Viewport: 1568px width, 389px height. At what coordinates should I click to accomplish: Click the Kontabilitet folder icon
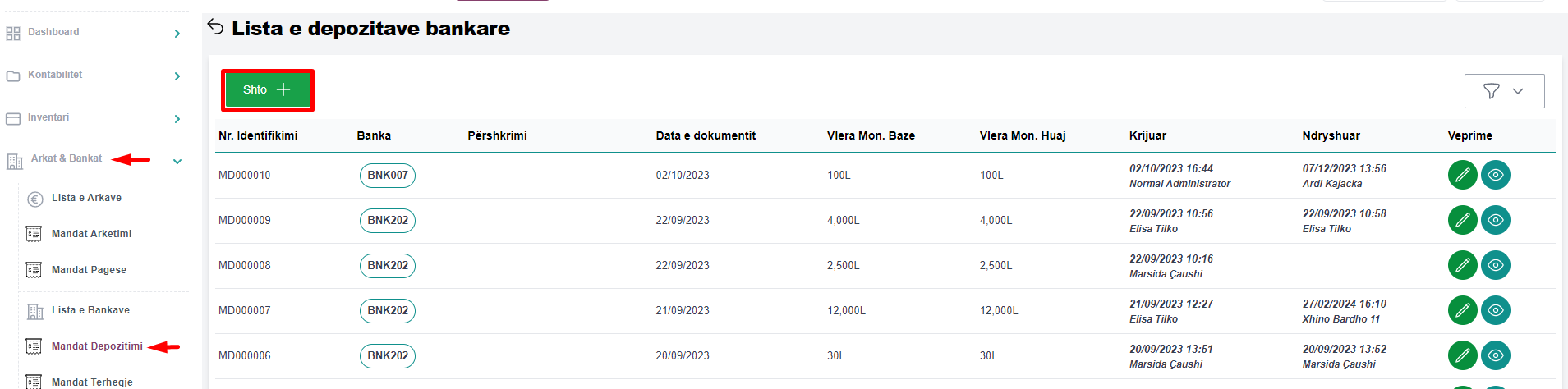click(x=13, y=76)
